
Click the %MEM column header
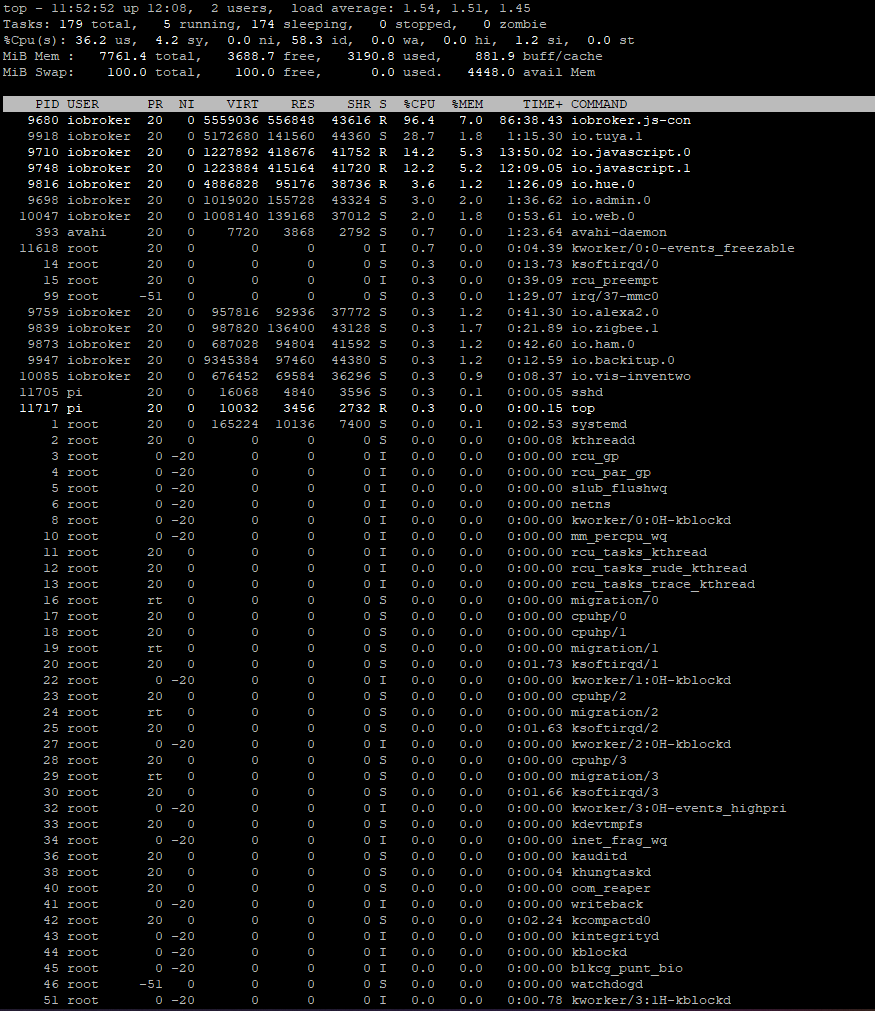tap(467, 104)
